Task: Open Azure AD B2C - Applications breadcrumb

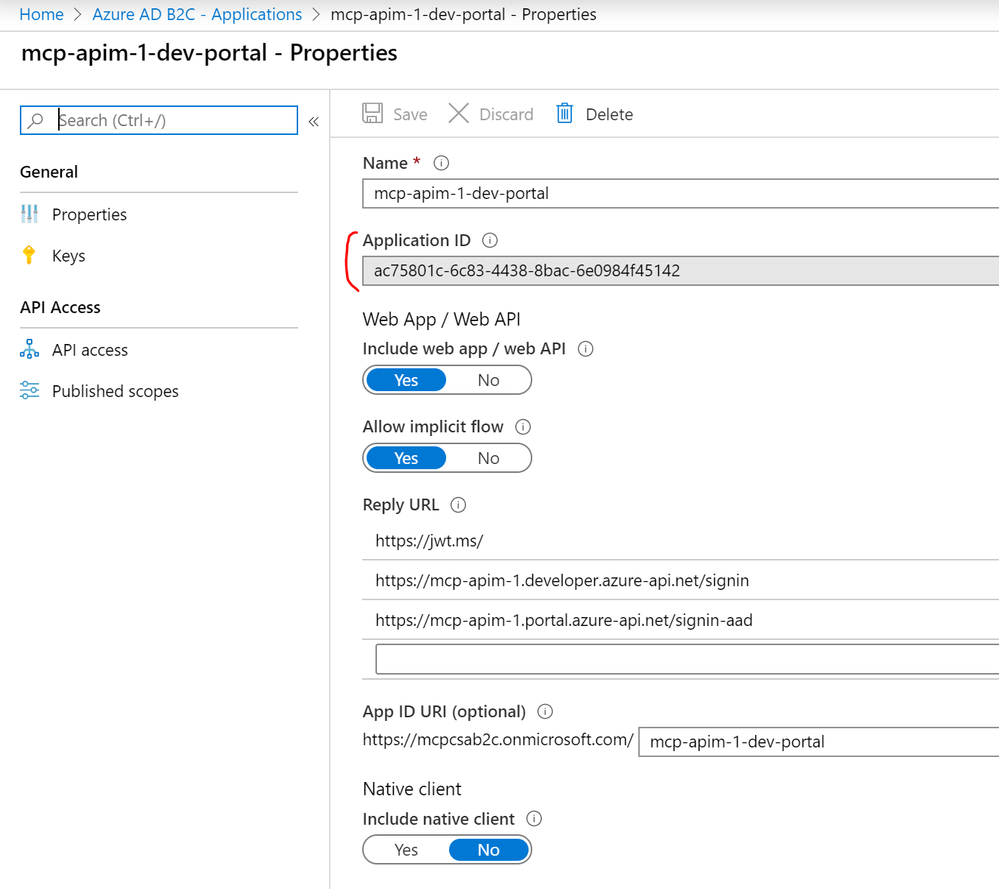Action: click(x=197, y=14)
